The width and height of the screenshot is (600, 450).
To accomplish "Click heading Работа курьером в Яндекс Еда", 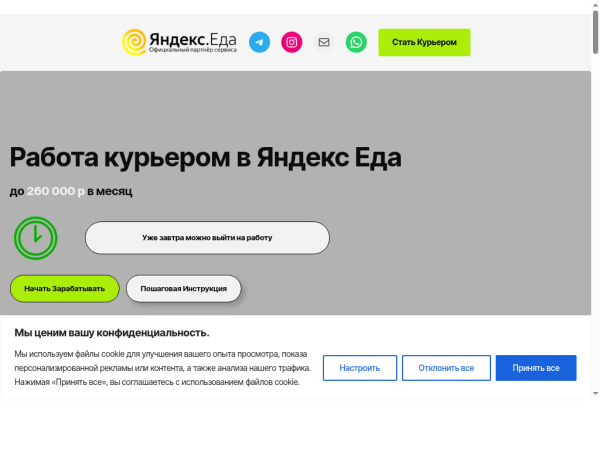I will coord(205,157).
